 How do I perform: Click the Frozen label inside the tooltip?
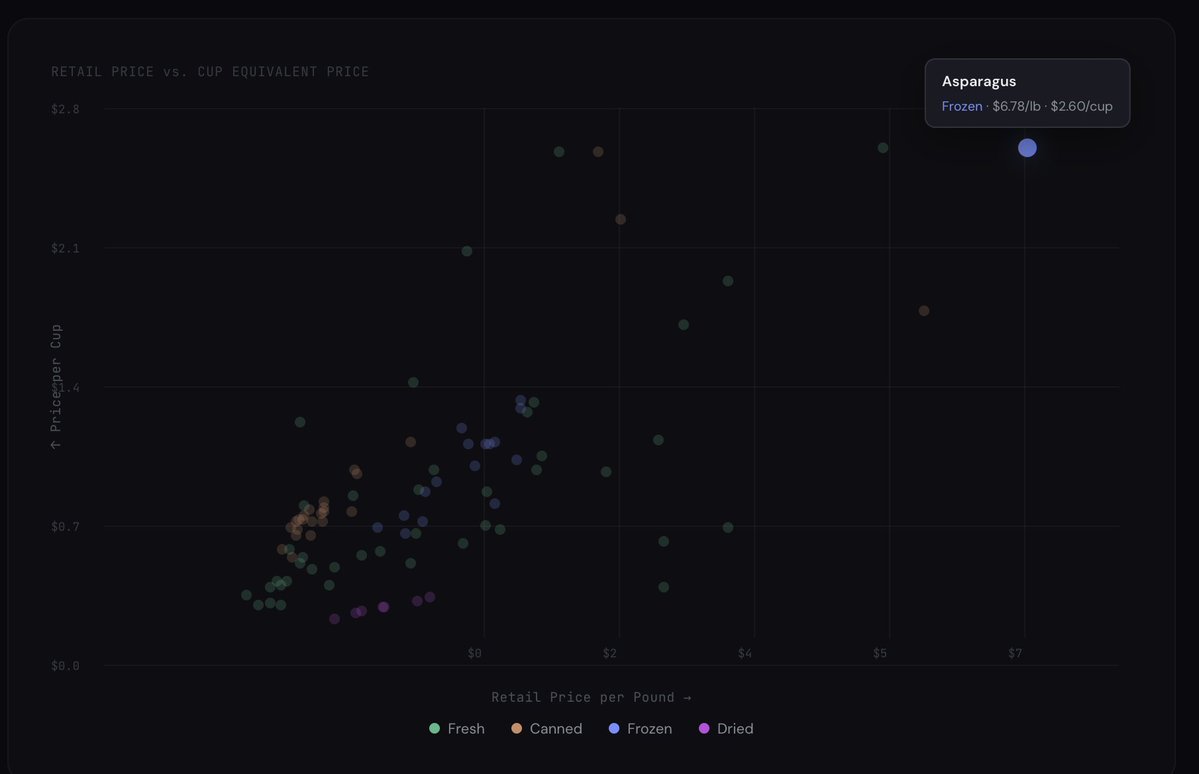point(962,106)
